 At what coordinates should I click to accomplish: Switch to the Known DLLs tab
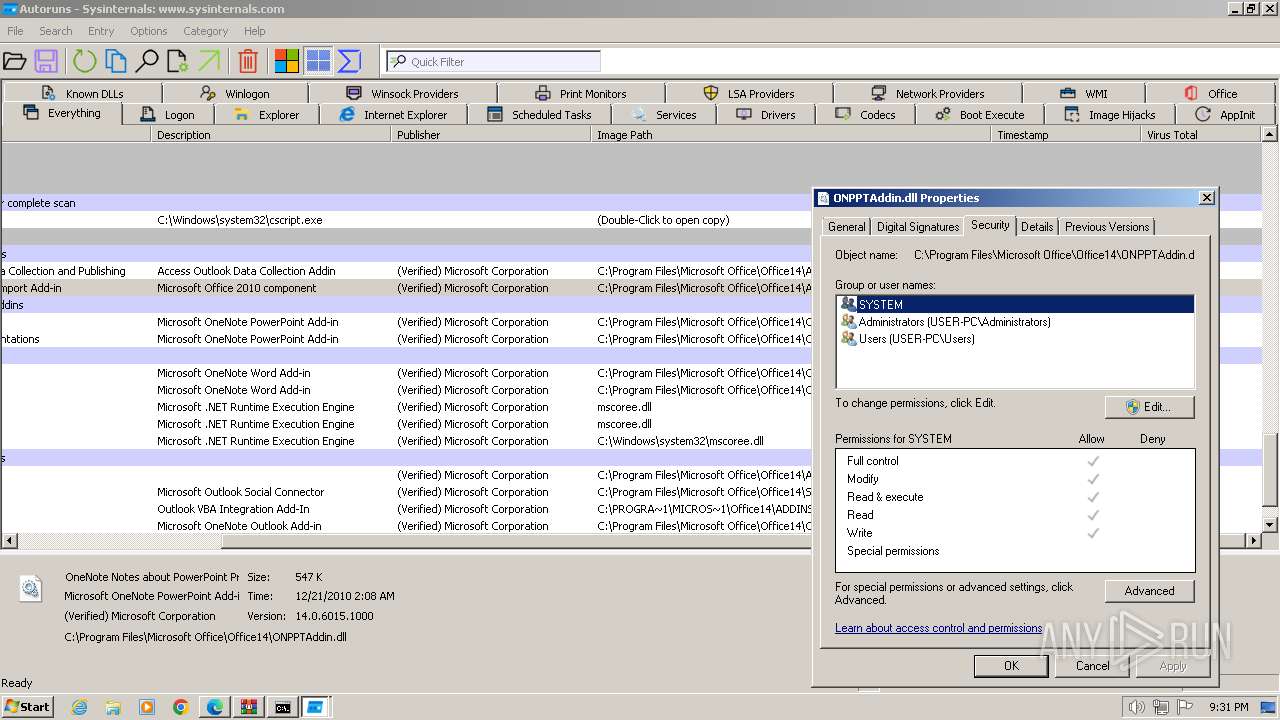coord(82,94)
